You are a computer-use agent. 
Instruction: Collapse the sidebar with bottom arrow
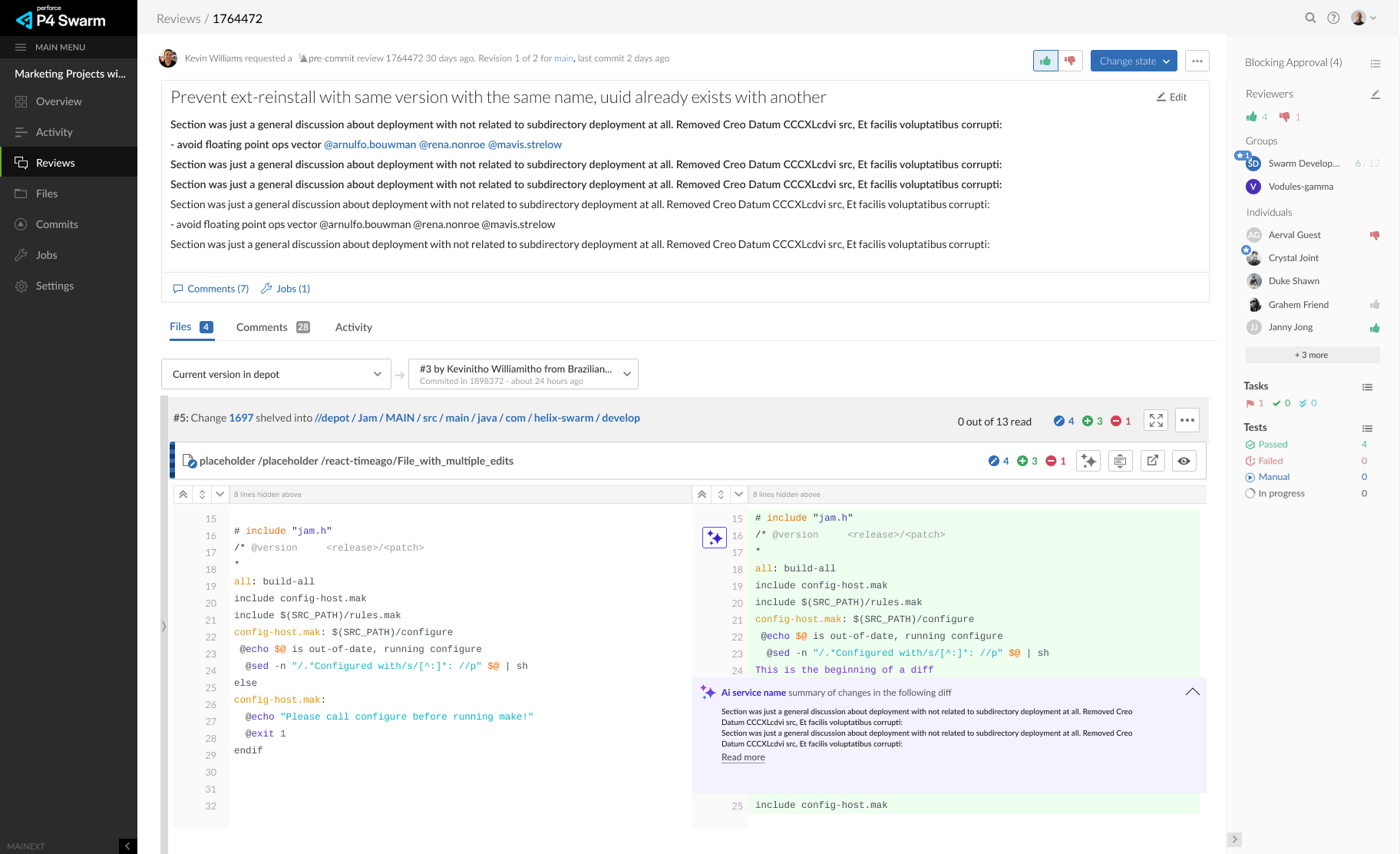(x=127, y=846)
